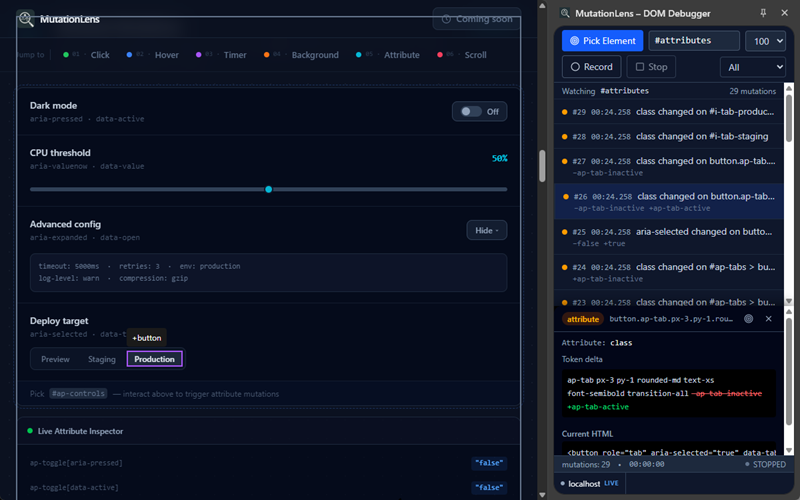This screenshot has height=500, width=800.
Task: Jump to the Attribute section
Action: [x=388, y=55]
